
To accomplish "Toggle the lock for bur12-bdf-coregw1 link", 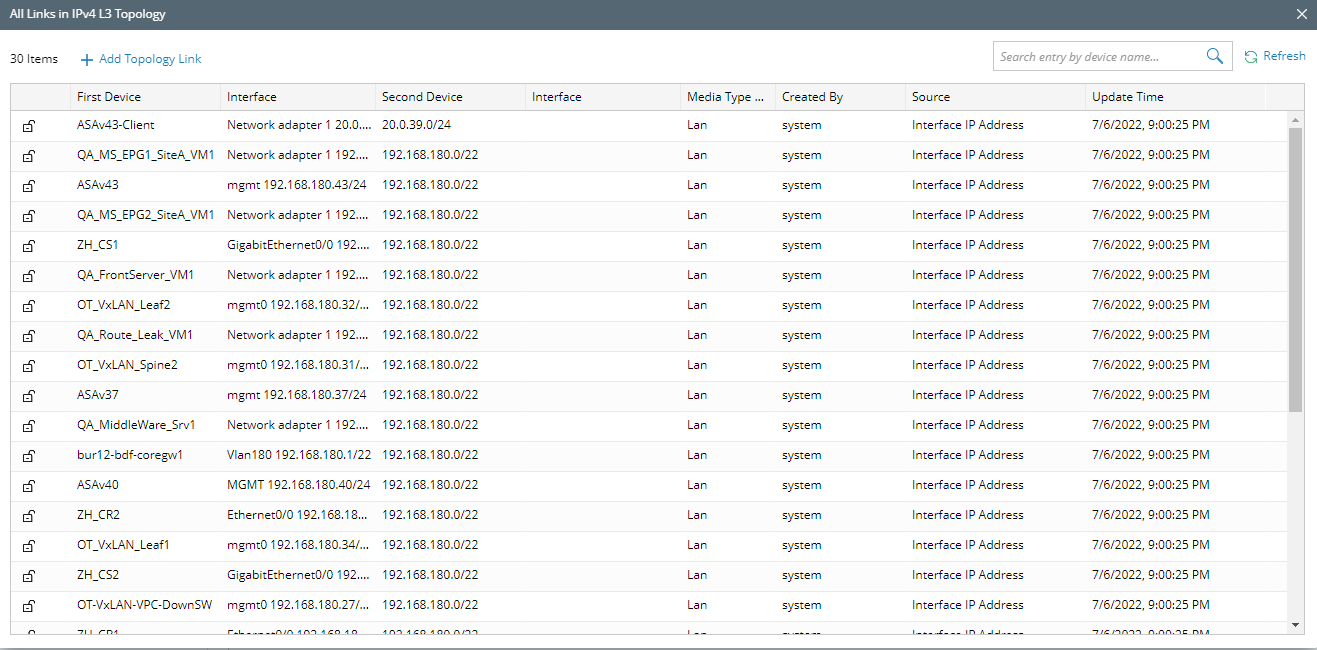I will coord(29,455).
